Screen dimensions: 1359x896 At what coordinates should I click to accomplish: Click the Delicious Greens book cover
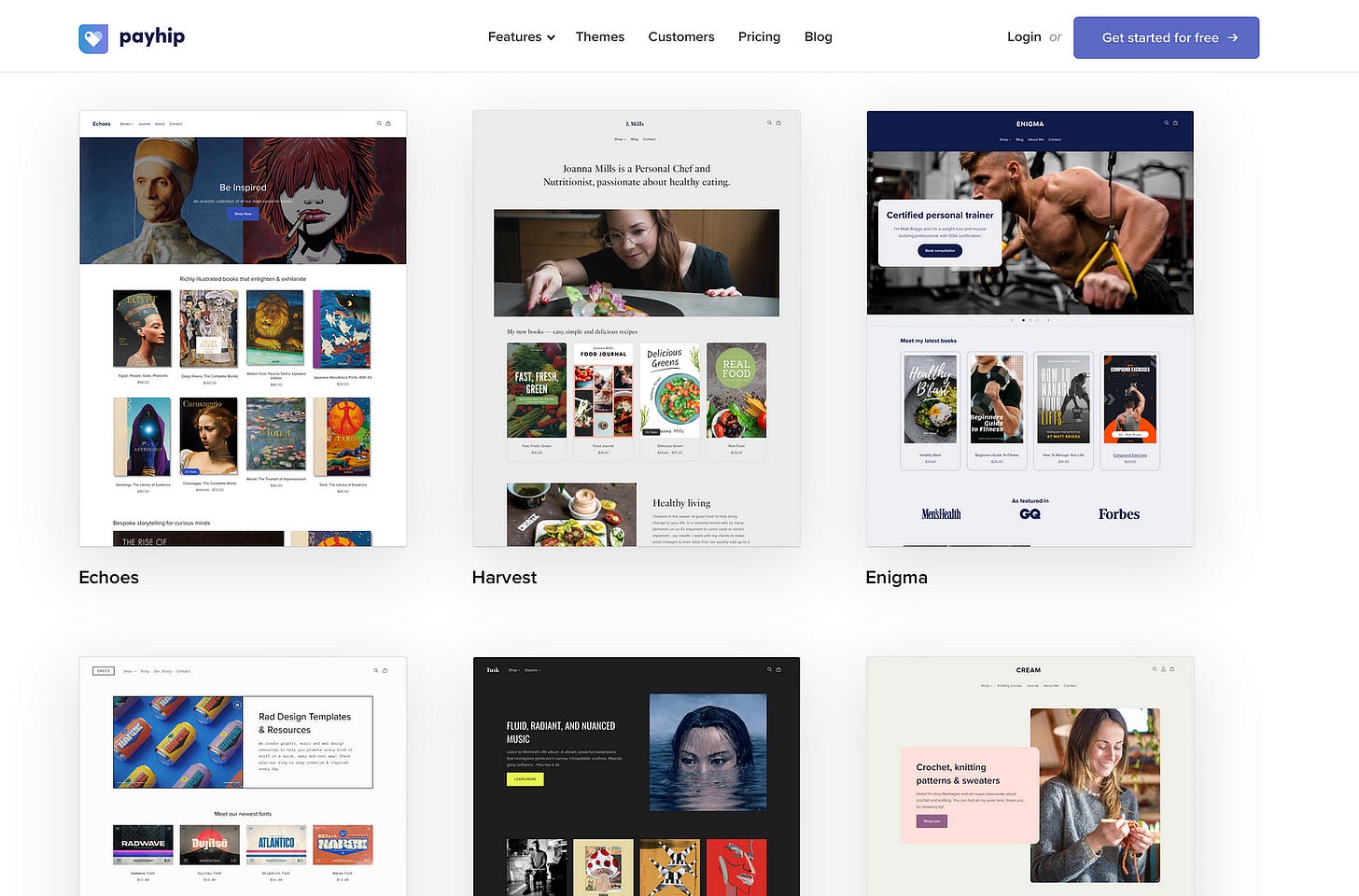(670, 390)
